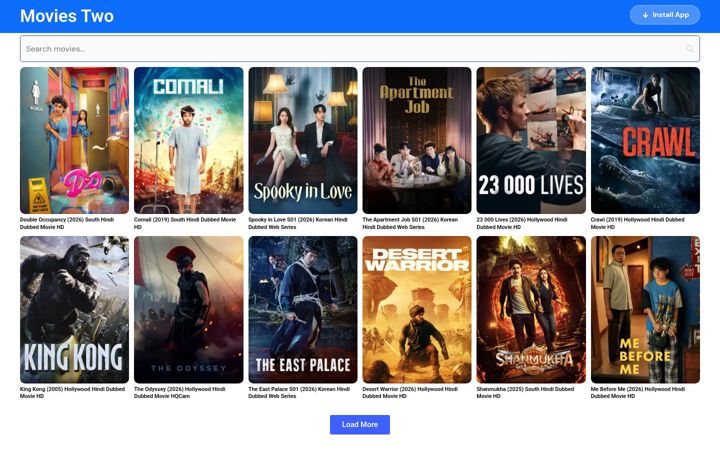Click title 'Comali (2019) South Hindi Dubbed Movie'
This screenshot has width=720, height=450.
pyautogui.click(x=185, y=220)
